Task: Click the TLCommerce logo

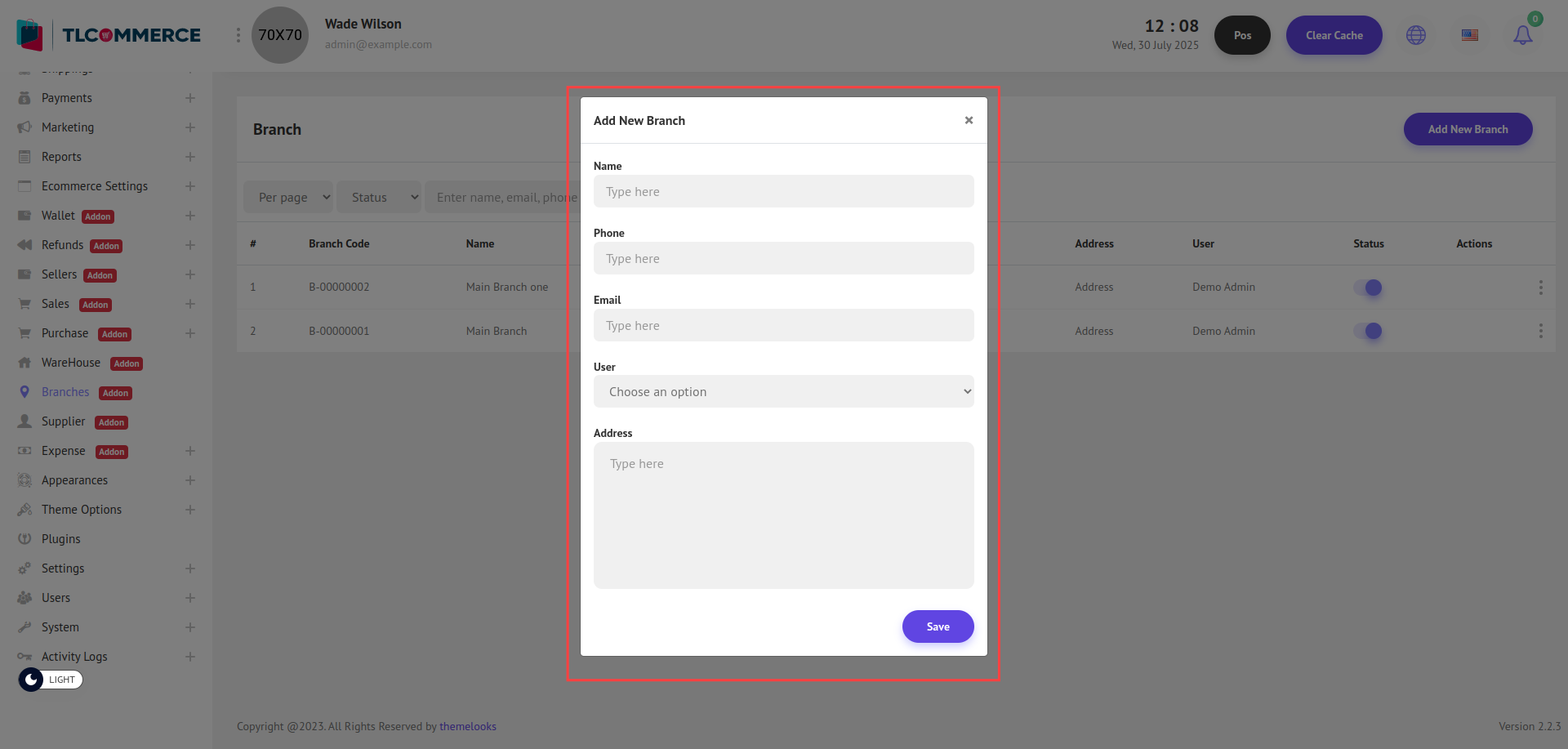Action: coord(109,35)
